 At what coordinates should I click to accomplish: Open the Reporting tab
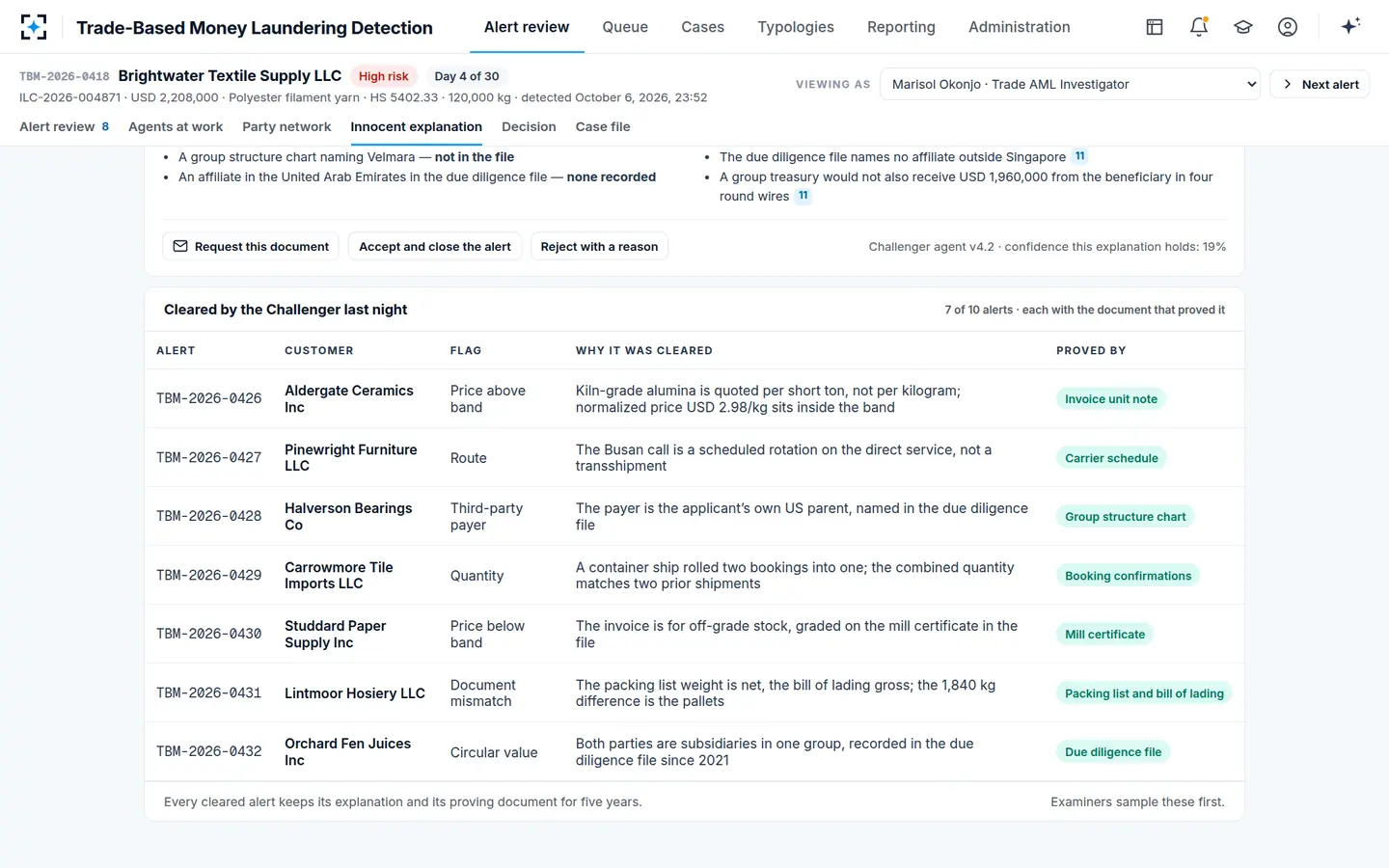901,27
